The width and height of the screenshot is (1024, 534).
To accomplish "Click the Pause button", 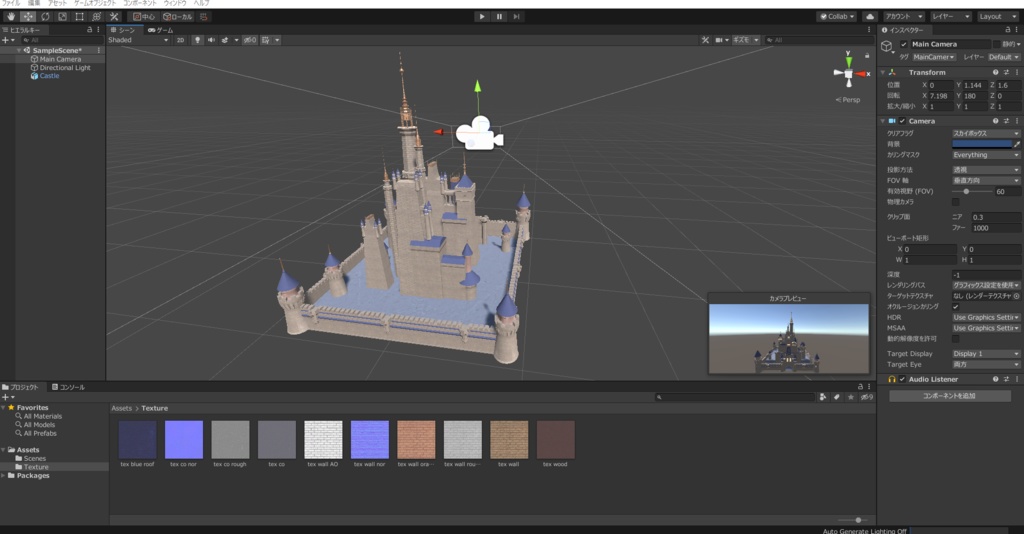I will 499,16.
